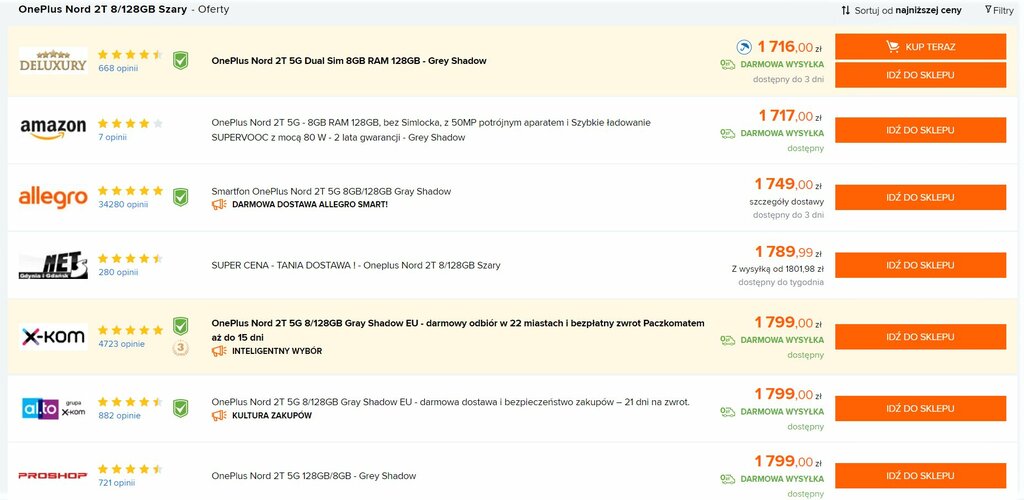Click the delivery truck icon in the Proshop offer

coord(728,479)
